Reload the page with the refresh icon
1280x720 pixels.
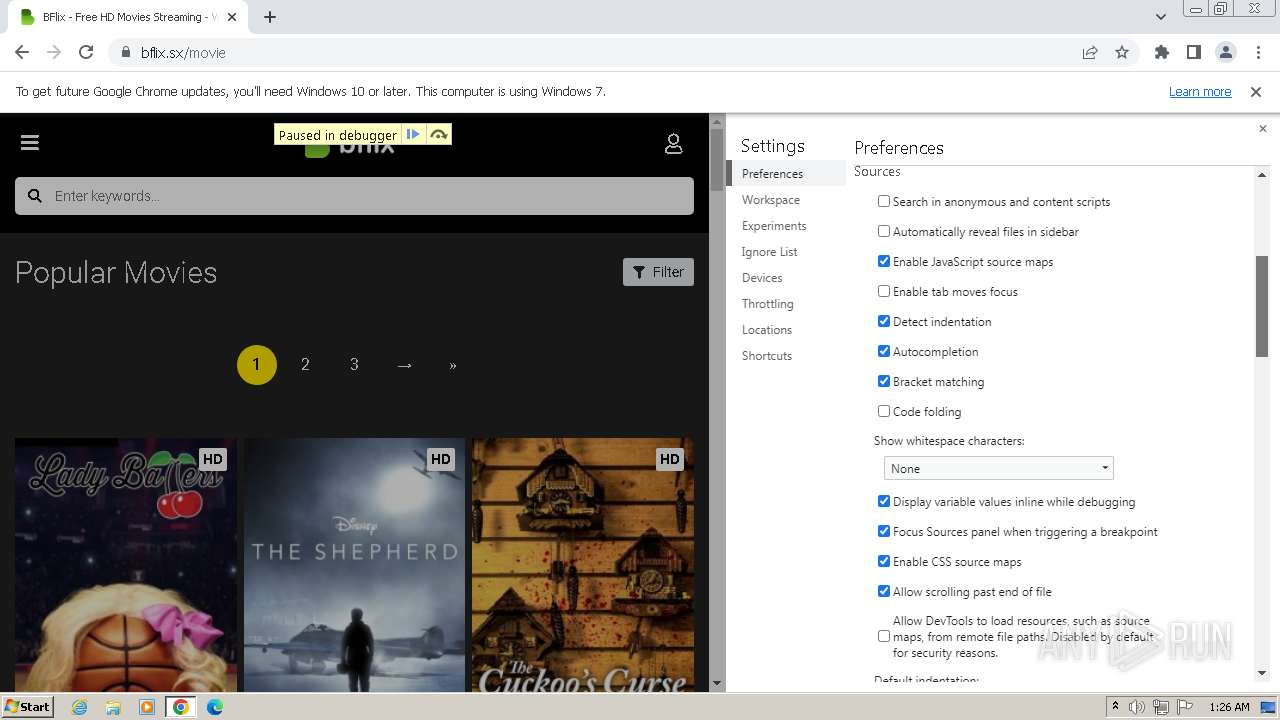coord(86,53)
